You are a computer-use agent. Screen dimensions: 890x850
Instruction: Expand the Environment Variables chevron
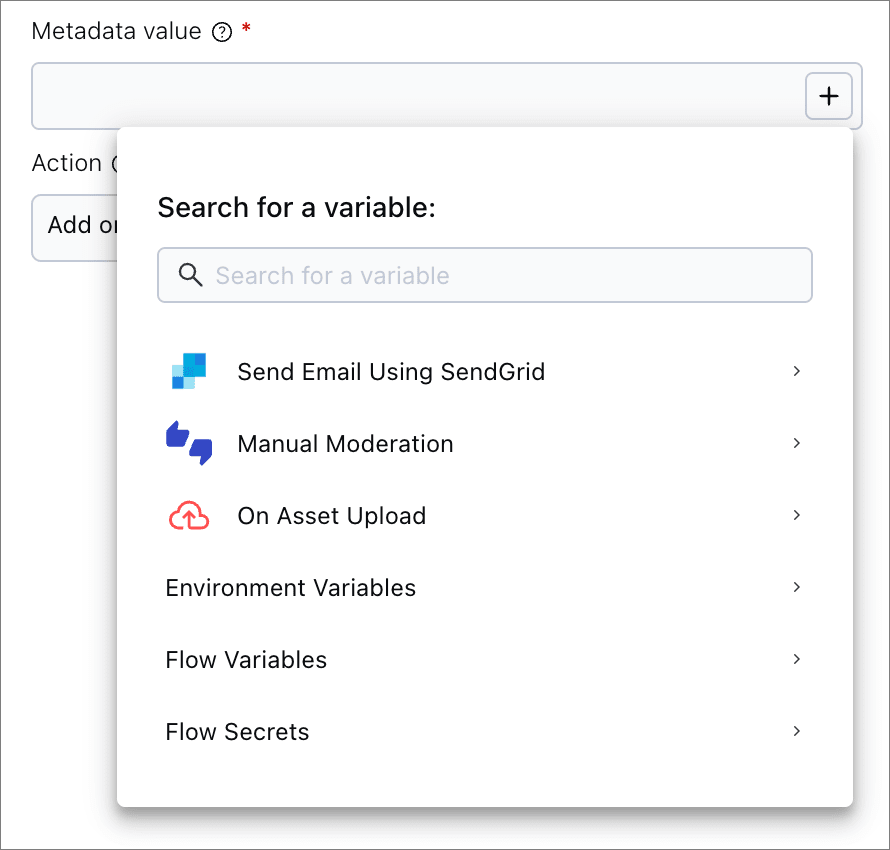(x=797, y=587)
